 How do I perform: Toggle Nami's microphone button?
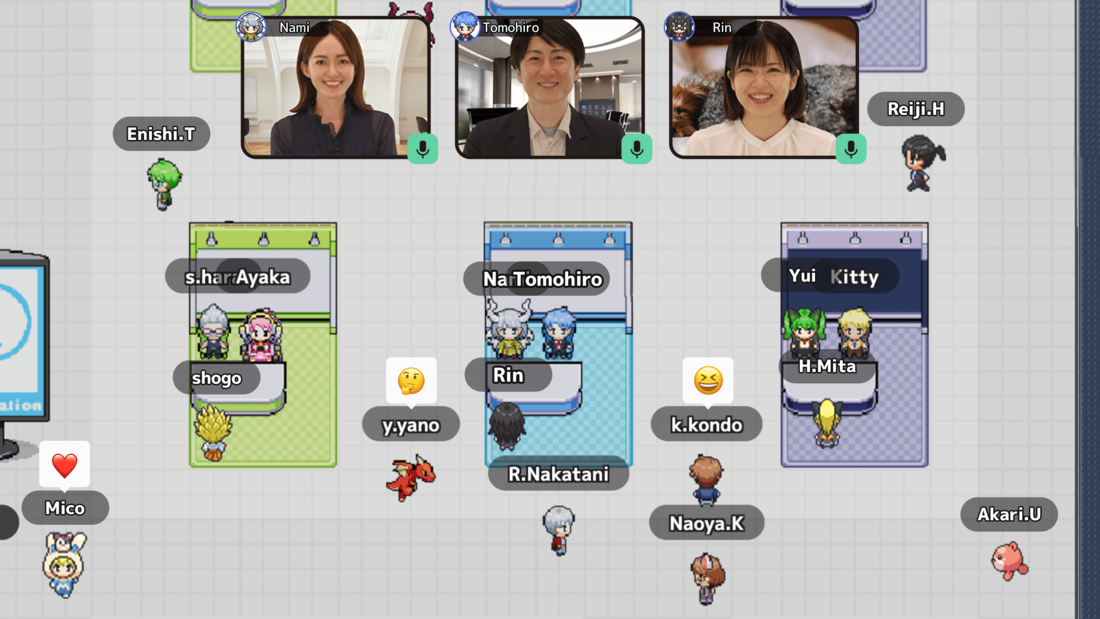click(x=423, y=149)
